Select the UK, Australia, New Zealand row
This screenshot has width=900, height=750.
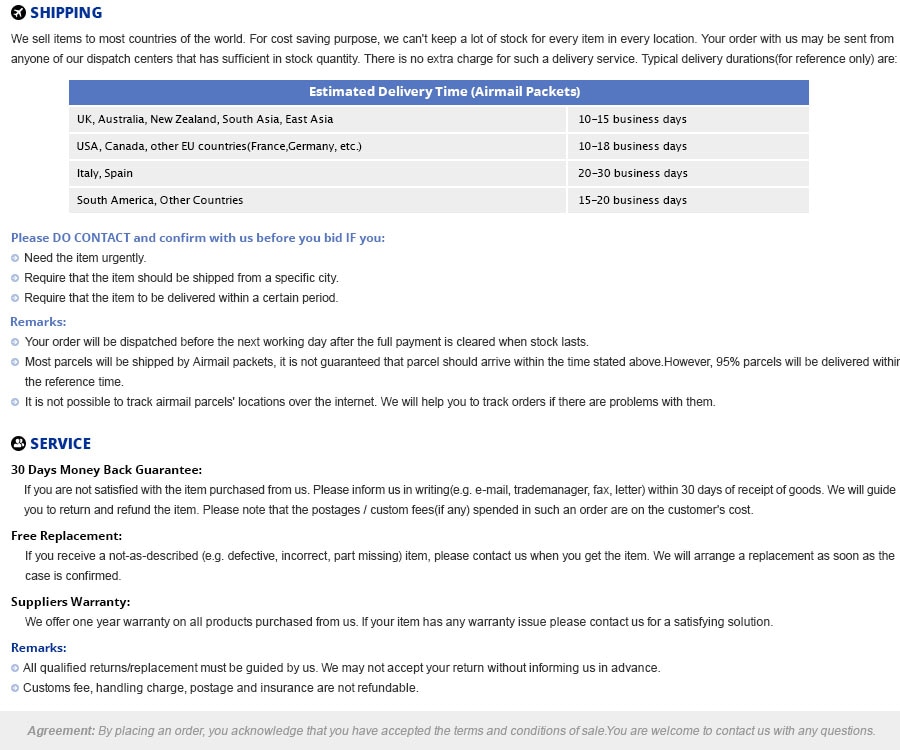coord(439,119)
